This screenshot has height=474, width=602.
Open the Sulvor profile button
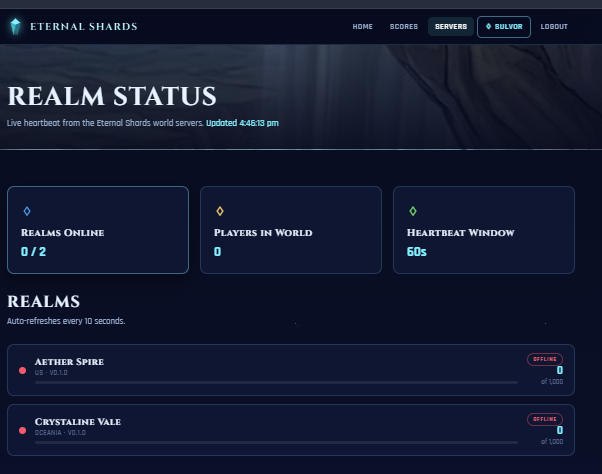click(x=504, y=27)
